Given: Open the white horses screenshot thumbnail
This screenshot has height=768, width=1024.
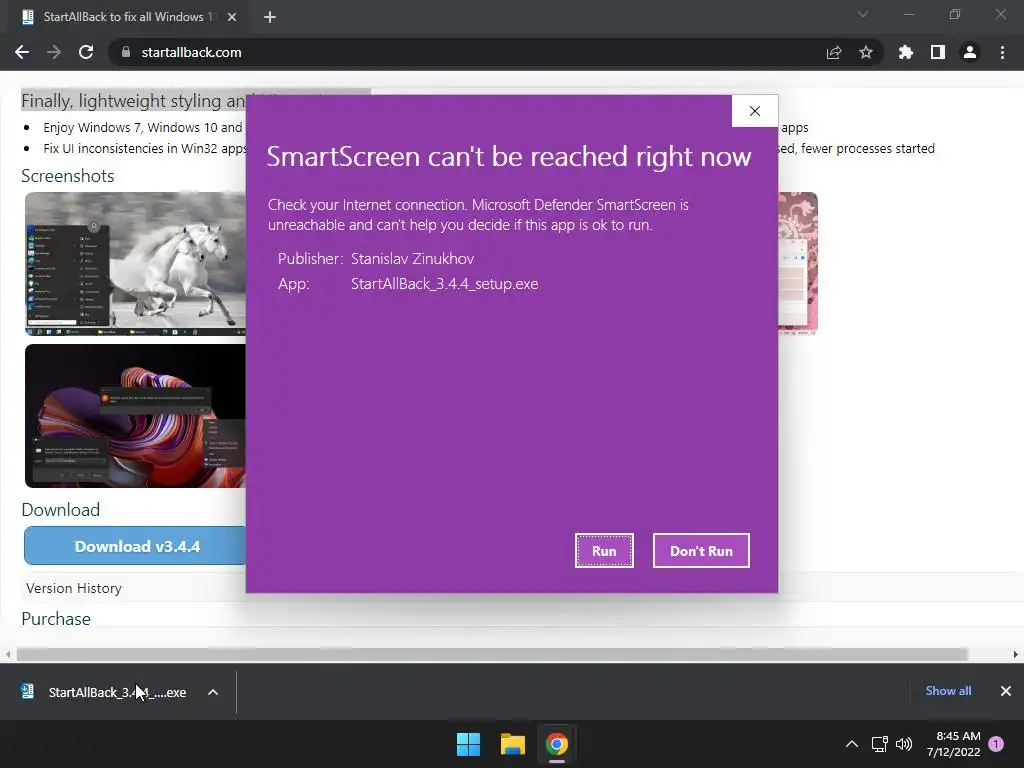Looking at the screenshot, I should point(135,263).
